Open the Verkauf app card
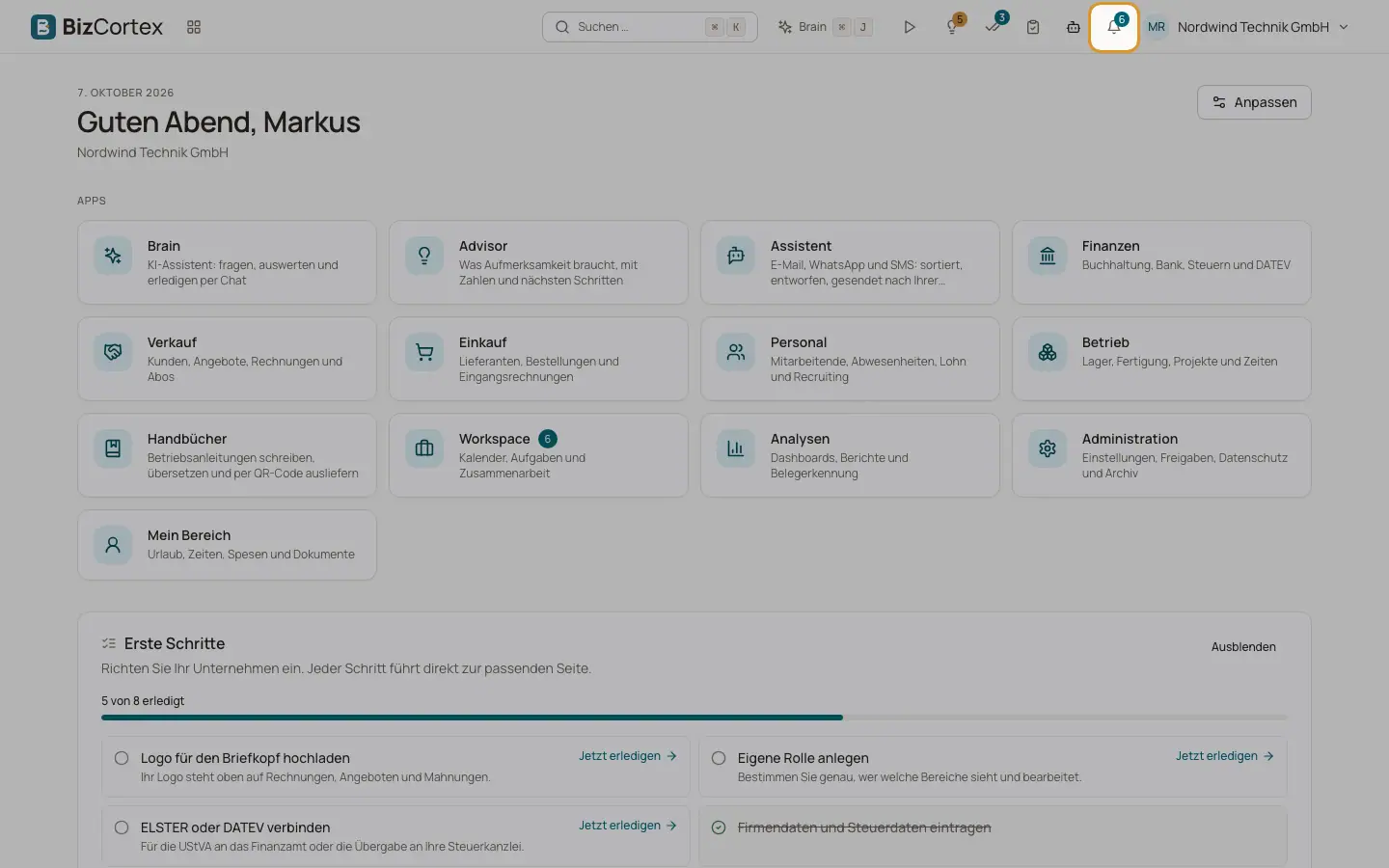Viewport: 1389px width, 868px height. pyautogui.click(x=227, y=359)
